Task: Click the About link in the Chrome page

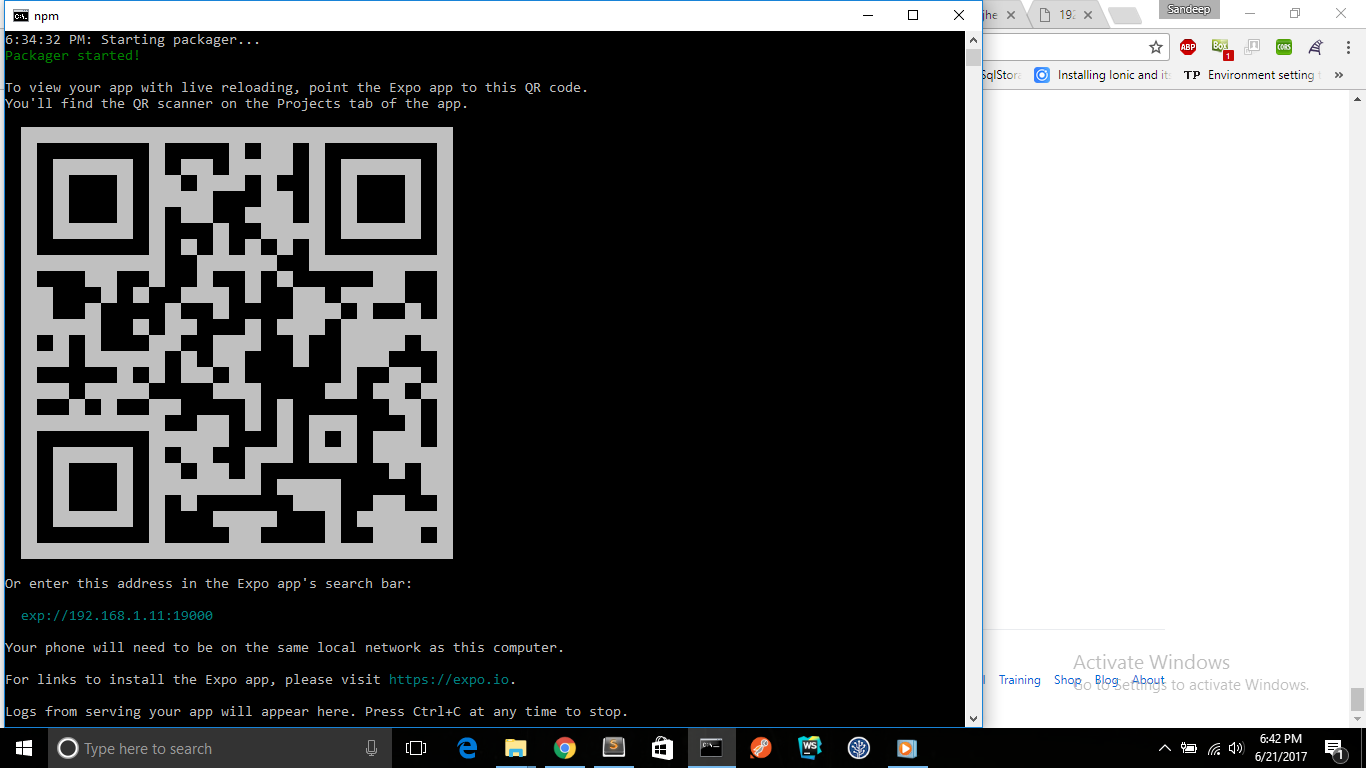Action: (x=1148, y=680)
